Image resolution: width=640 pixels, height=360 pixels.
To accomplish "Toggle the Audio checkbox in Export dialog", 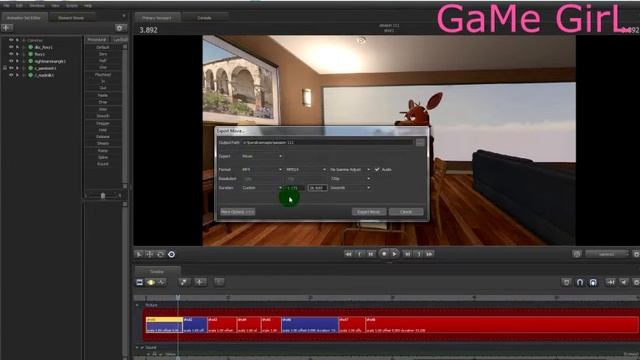I will point(377,169).
